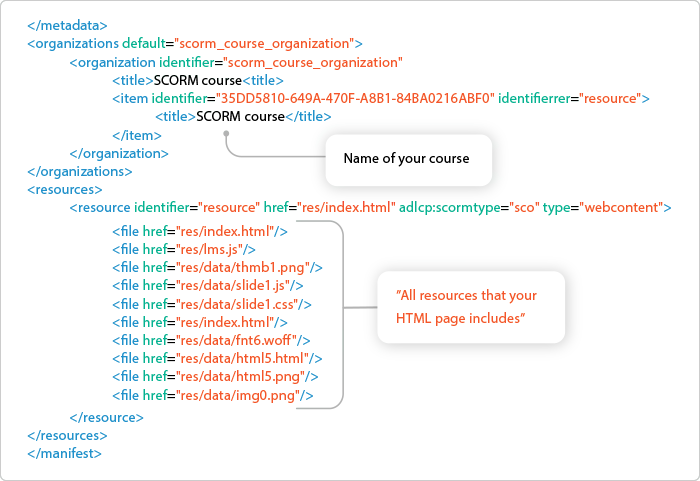Click the organization identifier line
700x481 pixels.
[x=236, y=63]
